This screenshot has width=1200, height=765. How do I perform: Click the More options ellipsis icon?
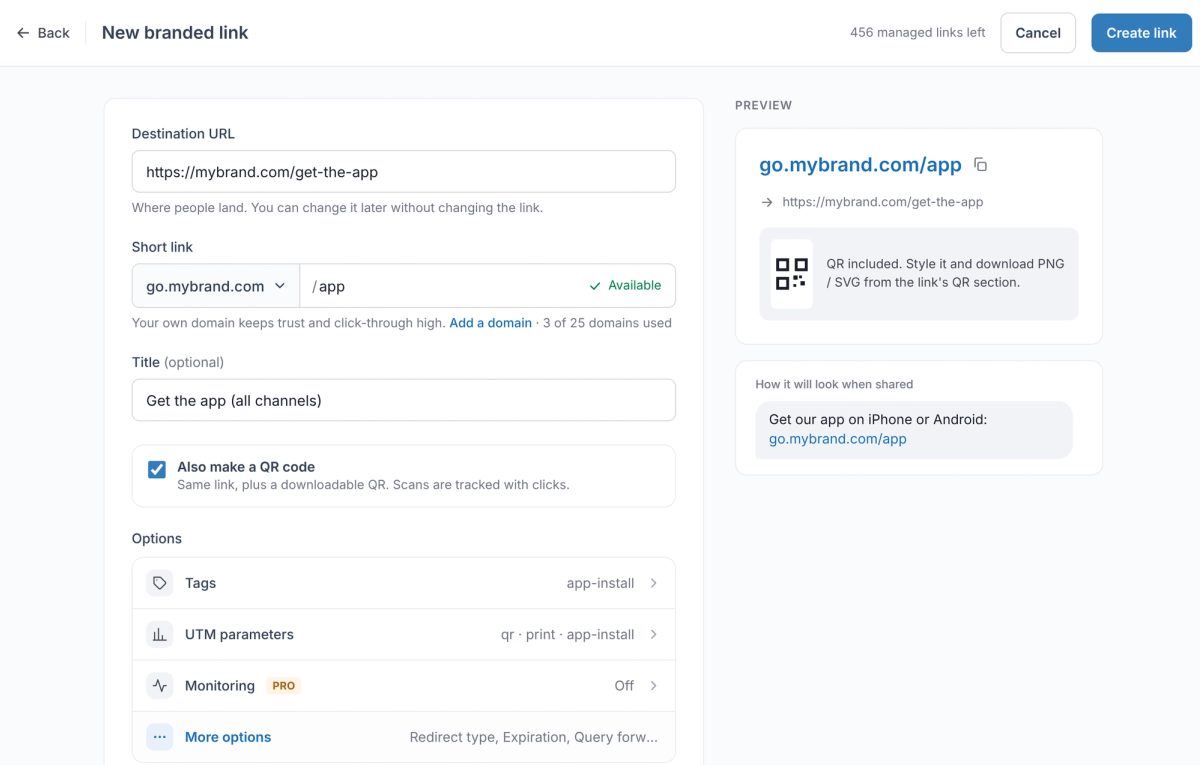pyautogui.click(x=159, y=737)
